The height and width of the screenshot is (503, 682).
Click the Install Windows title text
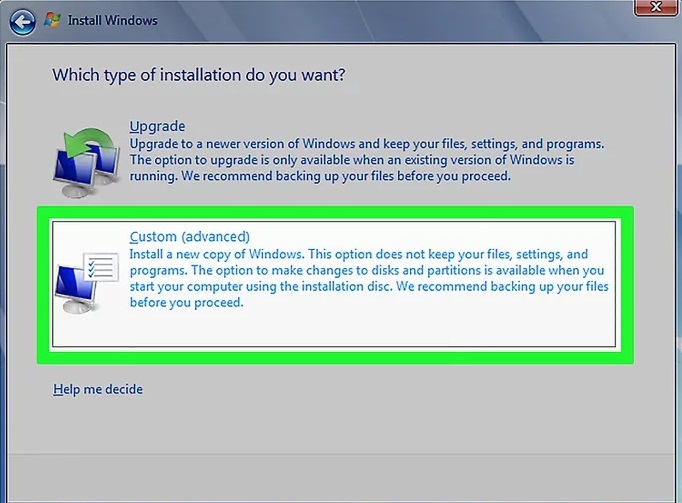(113, 20)
